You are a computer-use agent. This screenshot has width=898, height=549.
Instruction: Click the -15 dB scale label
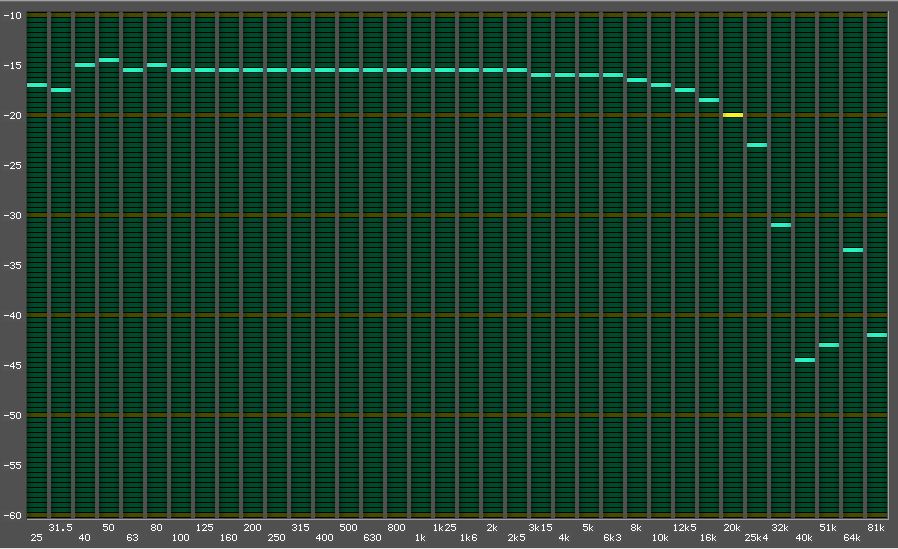click(12, 65)
